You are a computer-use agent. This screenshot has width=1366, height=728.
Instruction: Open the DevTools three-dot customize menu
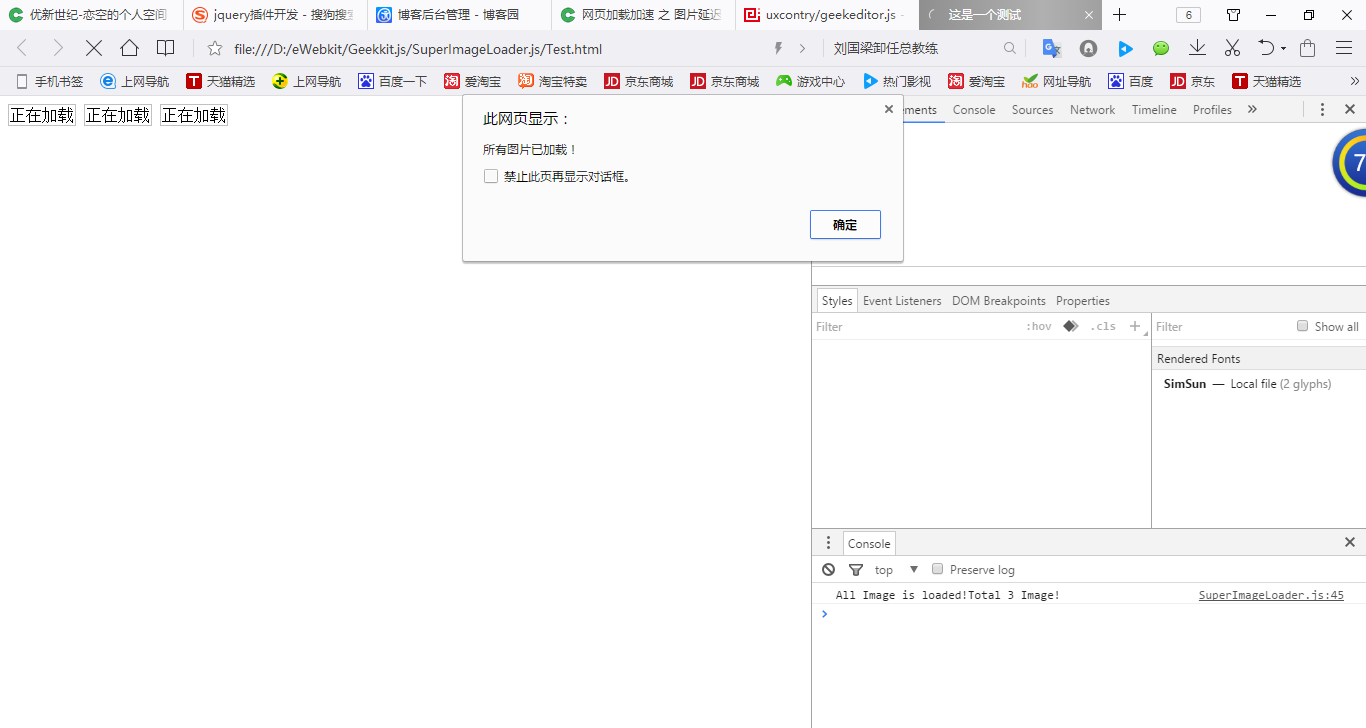click(x=1322, y=109)
